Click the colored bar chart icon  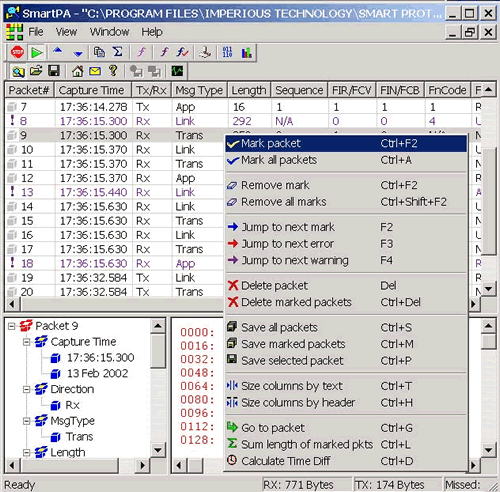click(x=246, y=52)
